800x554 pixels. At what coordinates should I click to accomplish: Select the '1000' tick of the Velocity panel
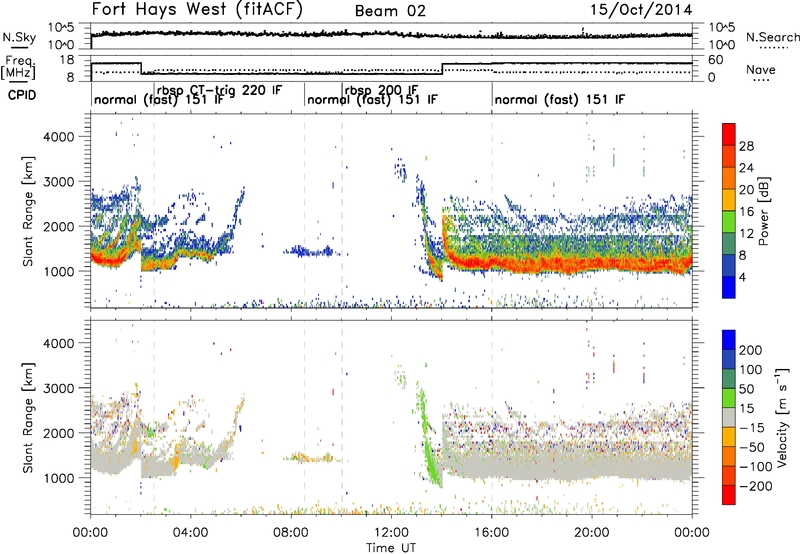(x=58, y=478)
